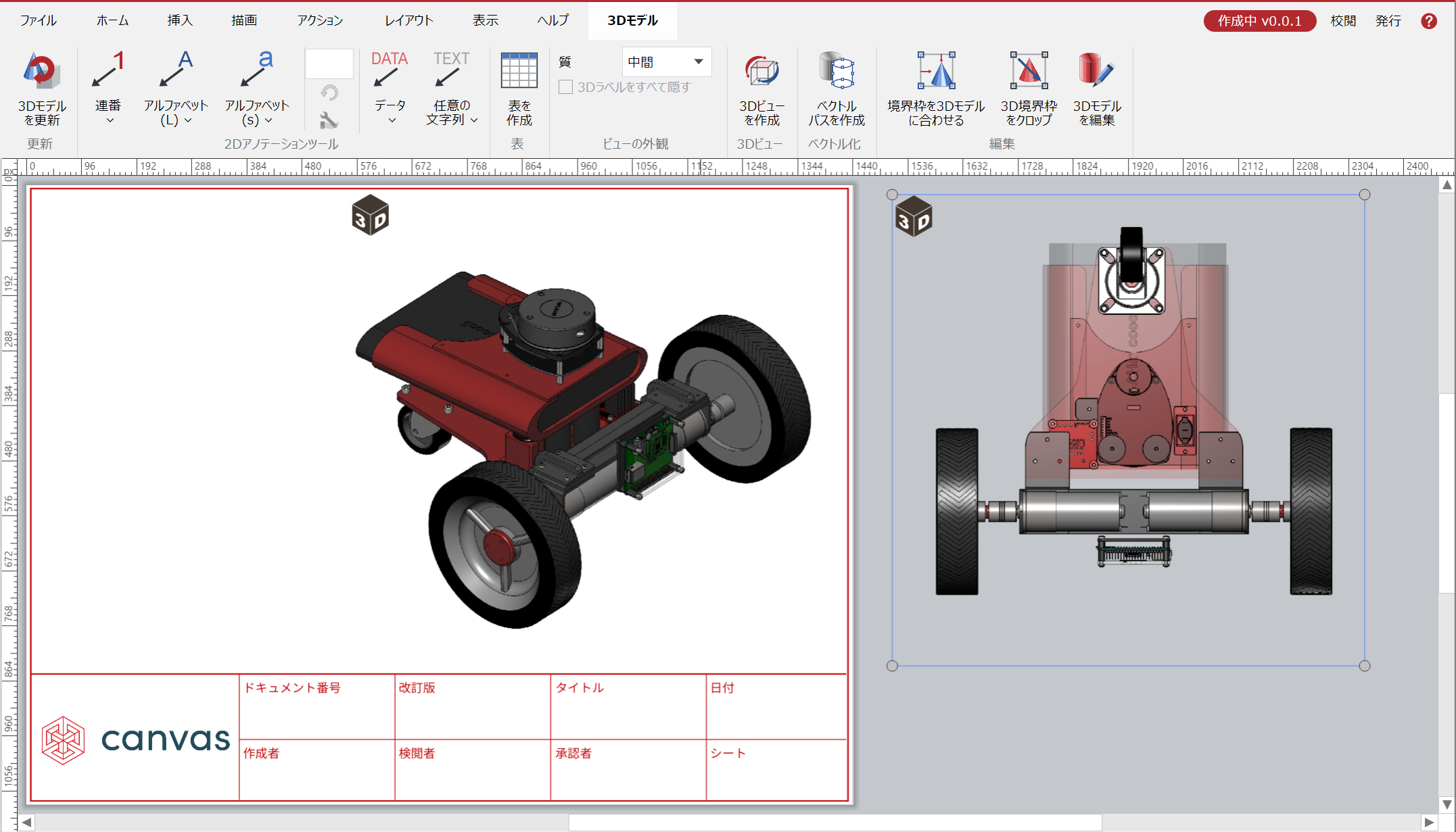The height and width of the screenshot is (832, 1456).
Task: Click the top-view robot model in the bounding box
Action: click(x=1134, y=411)
